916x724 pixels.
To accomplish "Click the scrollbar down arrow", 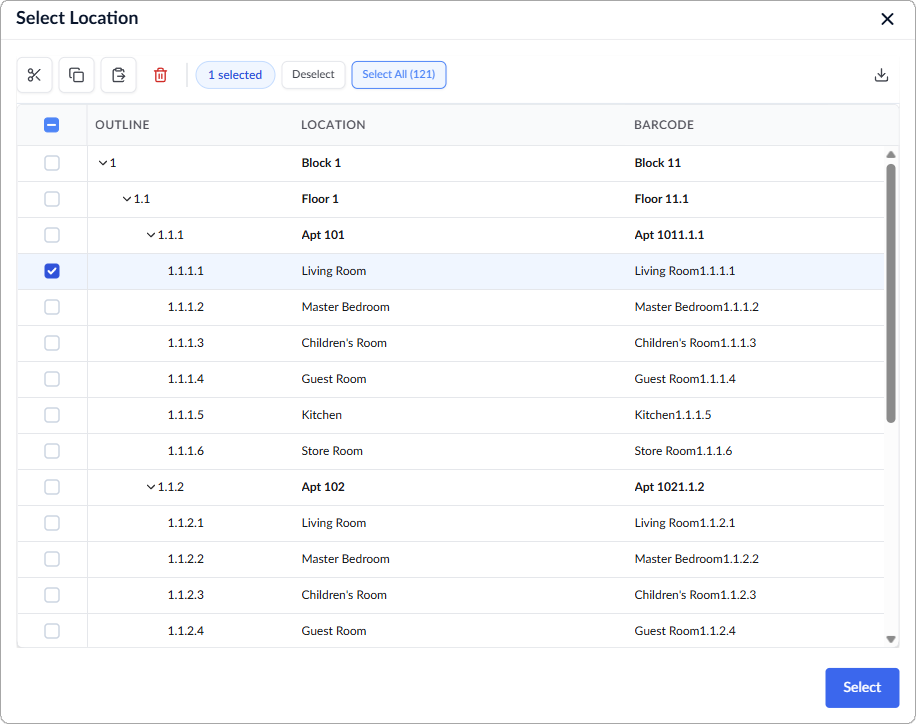I will (x=891, y=639).
